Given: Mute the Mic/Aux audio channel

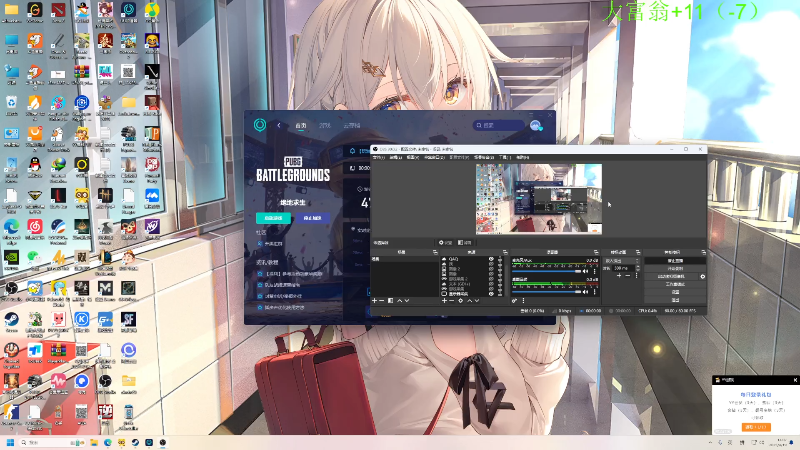Looking at the screenshot, I should pos(585,271).
